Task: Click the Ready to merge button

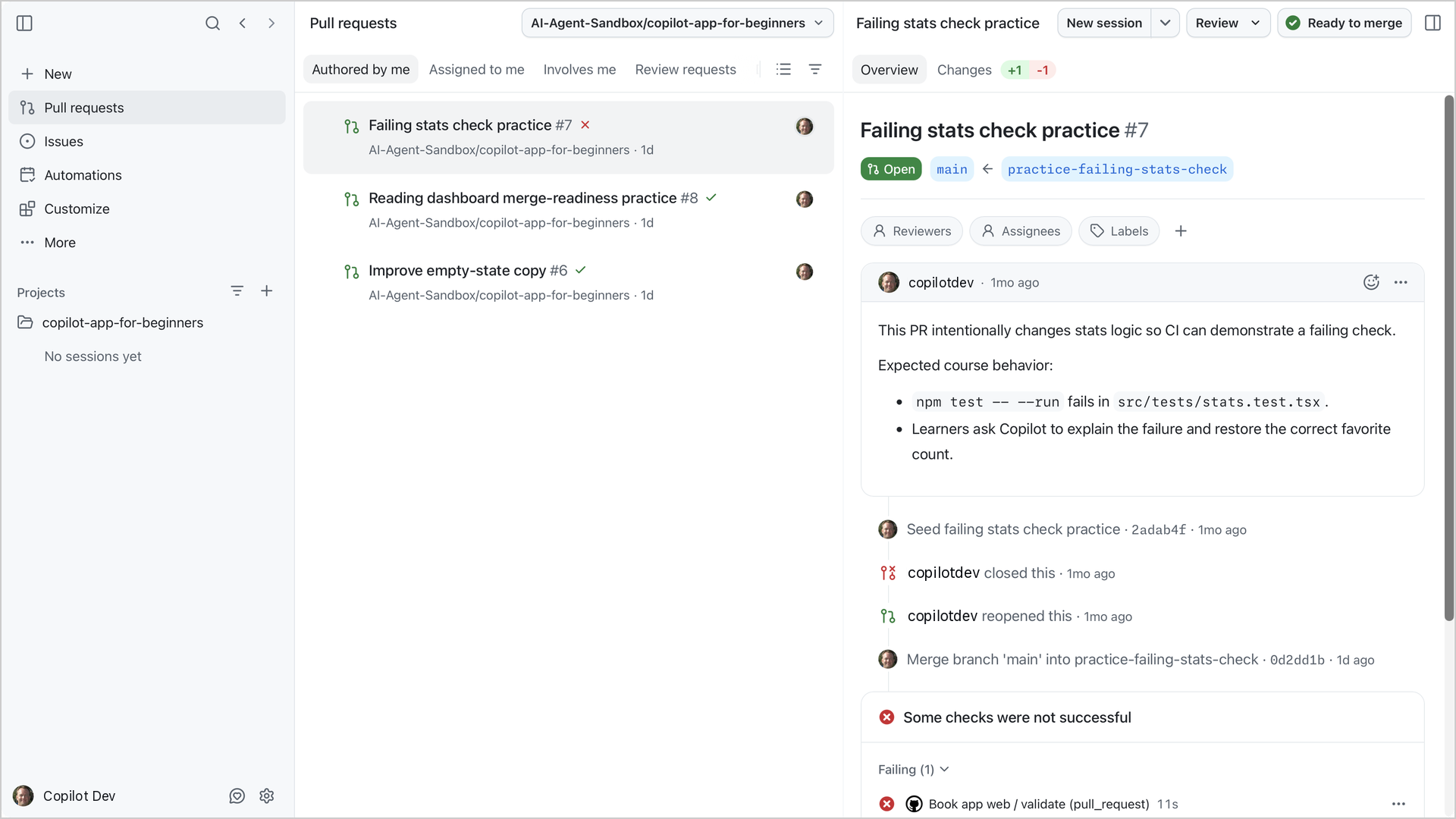Action: (1345, 24)
